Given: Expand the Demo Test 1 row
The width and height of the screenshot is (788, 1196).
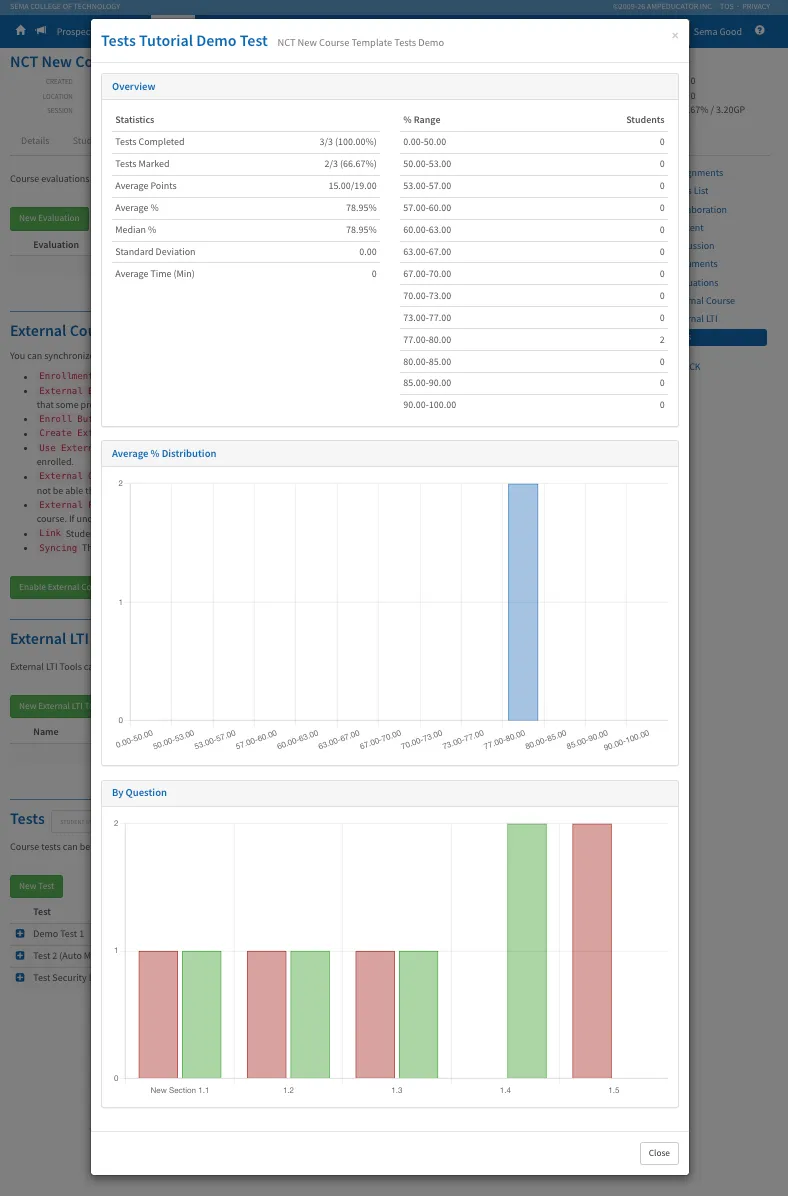Looking at the screenshot, I should point(20,934).
